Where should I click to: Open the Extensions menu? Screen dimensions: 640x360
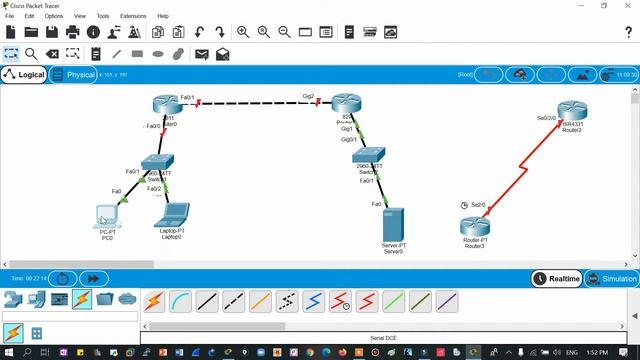tap(133, 16)
